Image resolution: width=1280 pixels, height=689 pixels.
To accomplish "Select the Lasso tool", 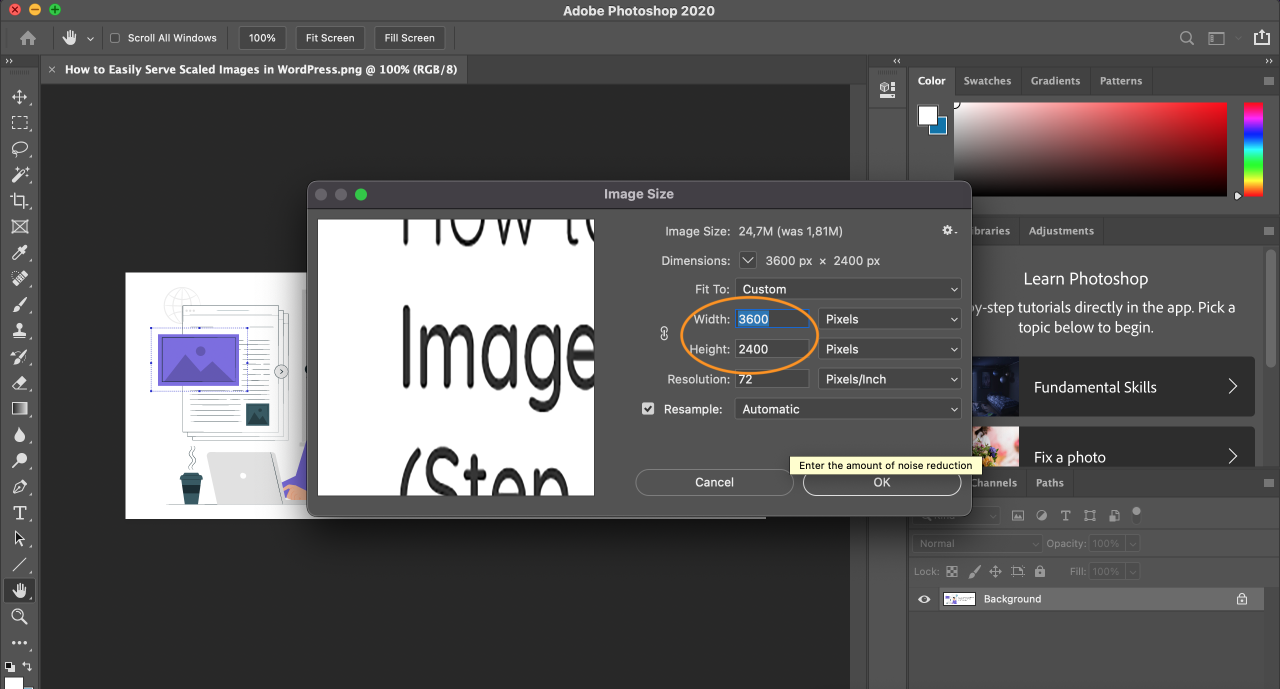I will click(x=20, y=149).
